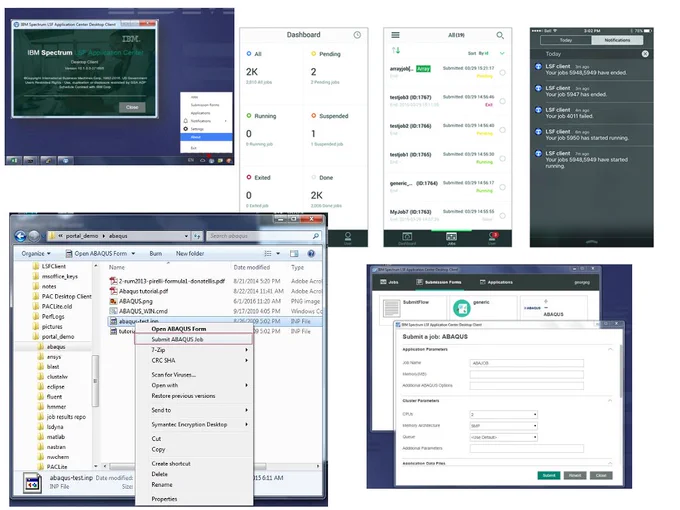This screenshot has height=510, width=680.
Task: Click the Job Name input field
Action: coord(526,363)
